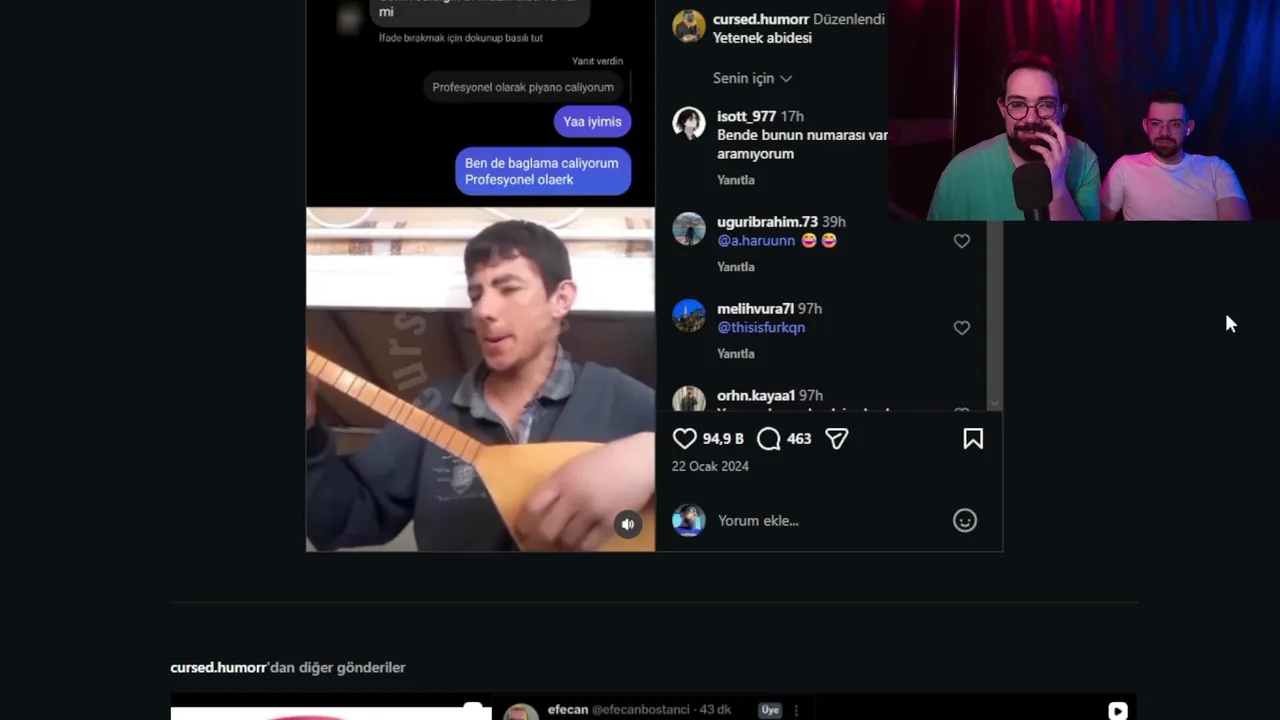Open isott_977 profile picture
Viewport: 1280px width, 720px height.
pyautogui.click(x=688, y=124)
